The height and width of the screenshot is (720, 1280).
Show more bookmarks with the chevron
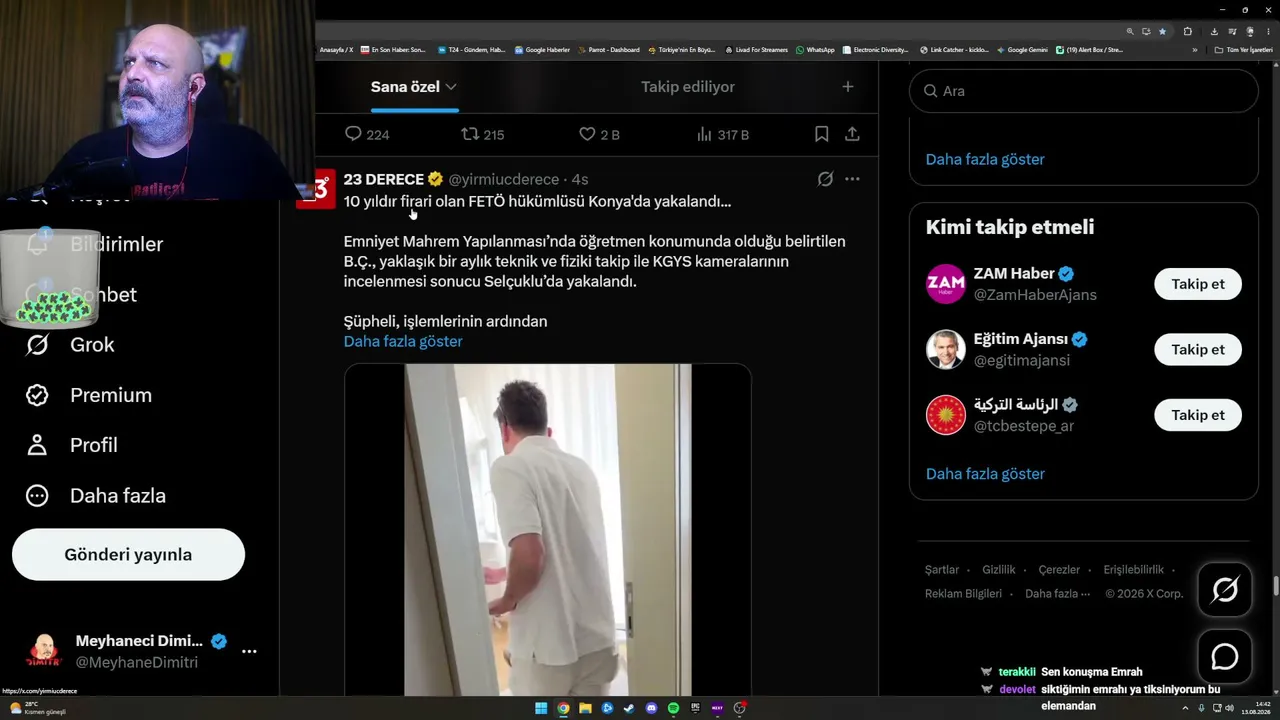[1194, 50]
